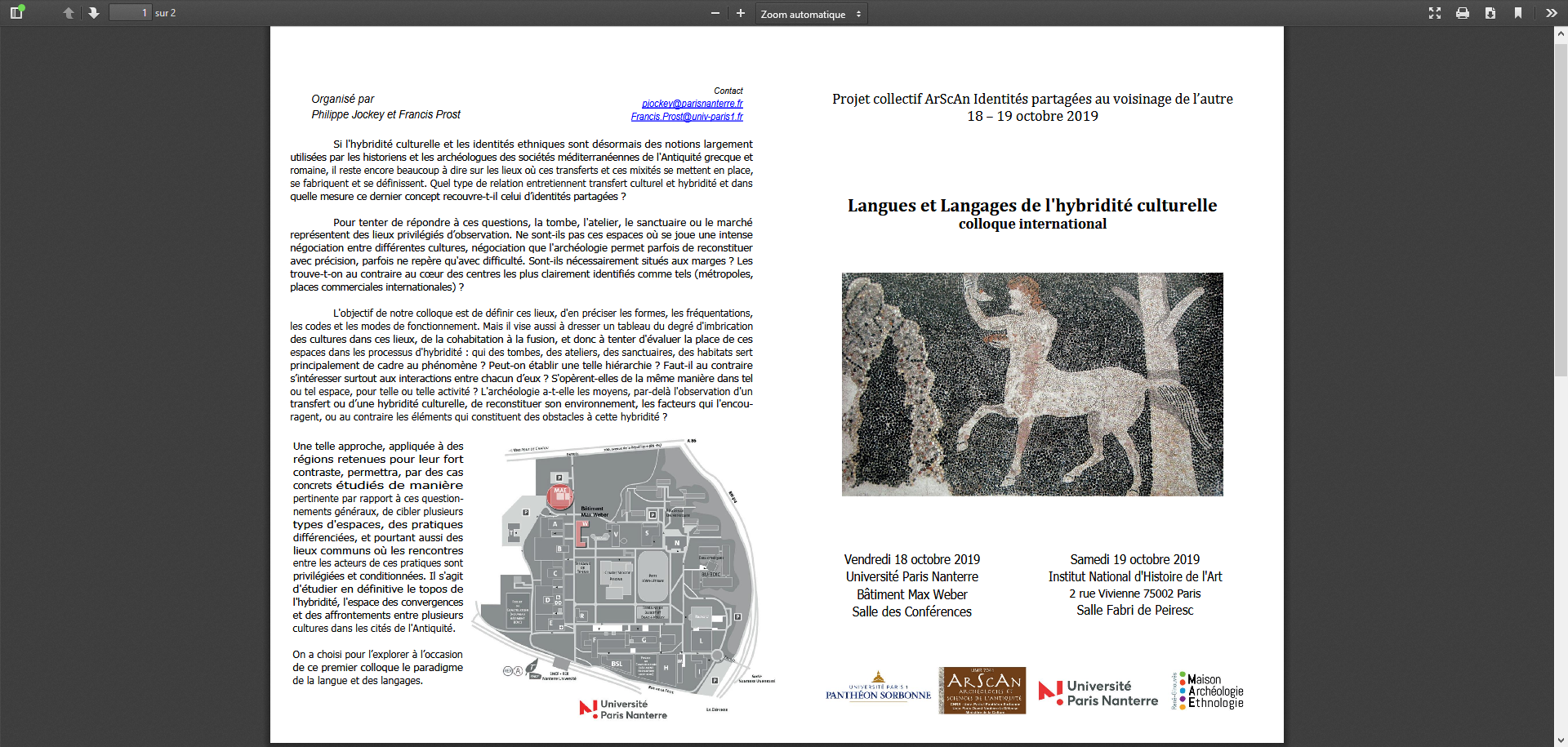Click the '18 – 19 octobre 2019' date

pyautogui.click(x=1032, y=116)
